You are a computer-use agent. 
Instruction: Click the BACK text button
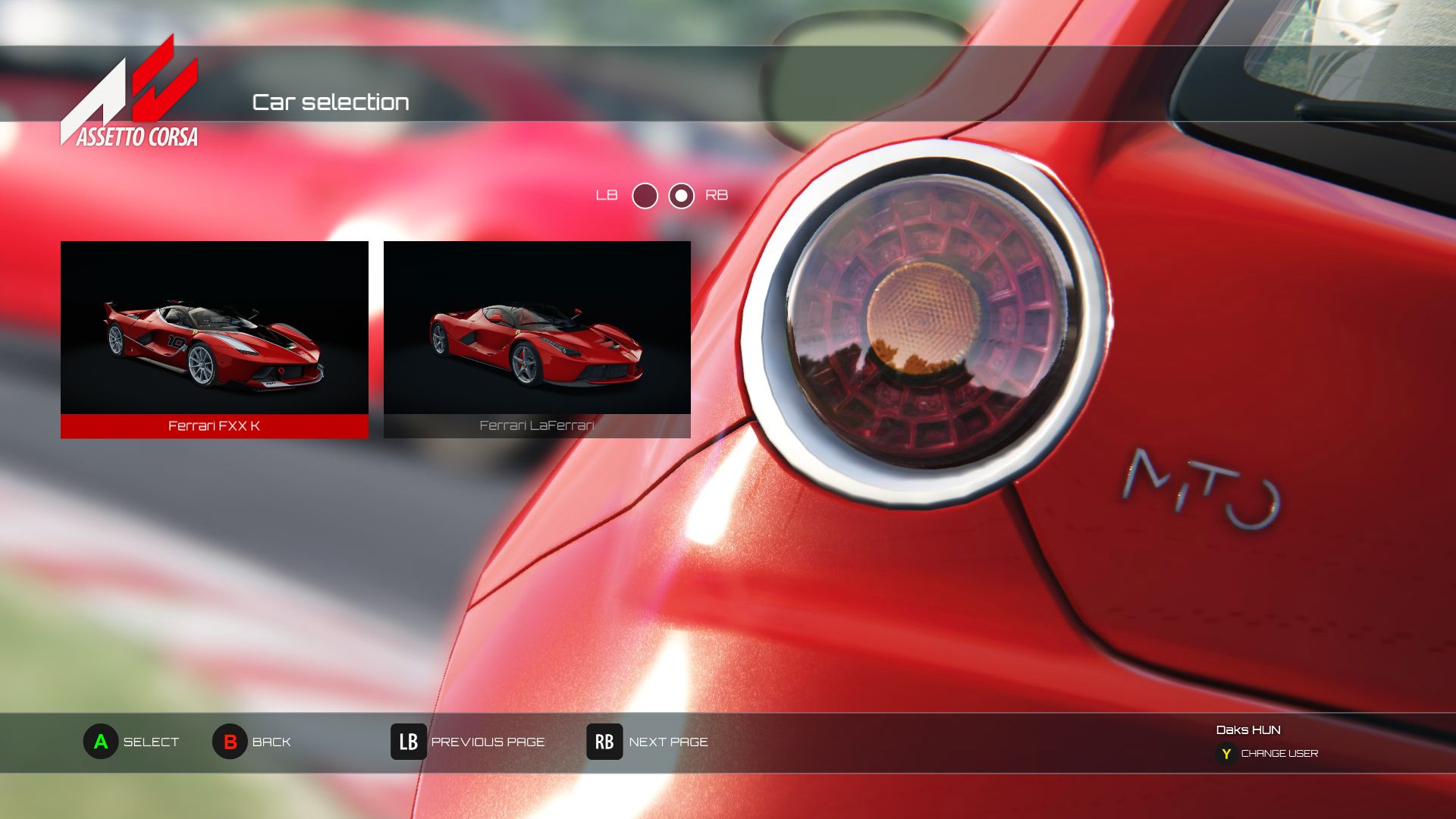tap(271, 742)
